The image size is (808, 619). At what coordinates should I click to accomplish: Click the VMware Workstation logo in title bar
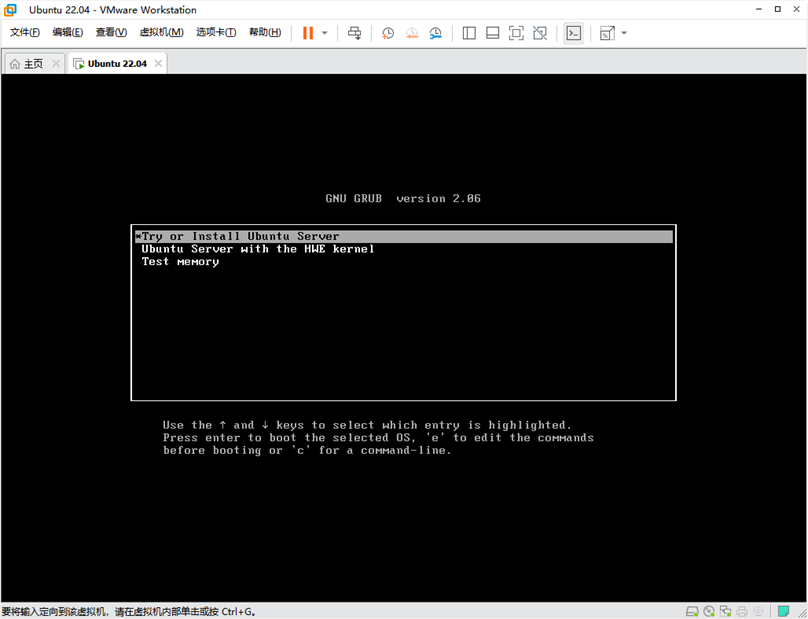(10, 10)
